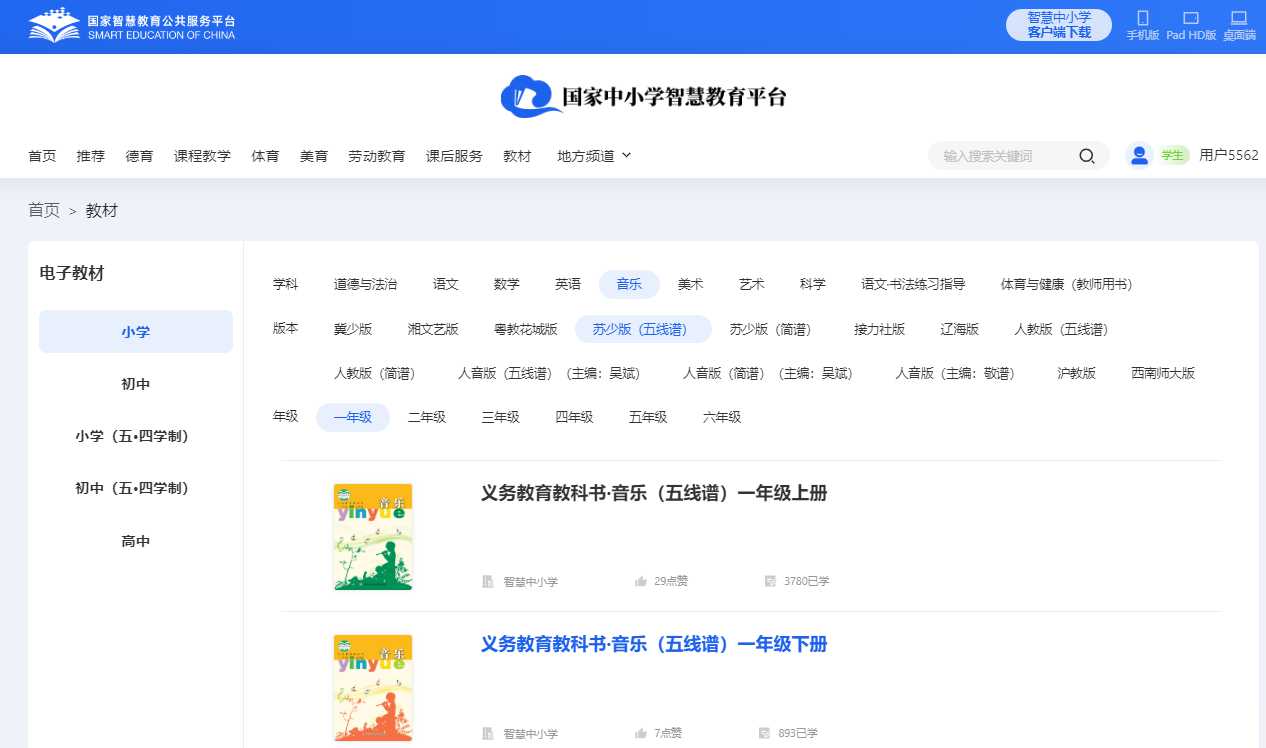Screen dimensions: 1266x748
Task: Click the like icon beside 29点赞
Action: [641, 581]
